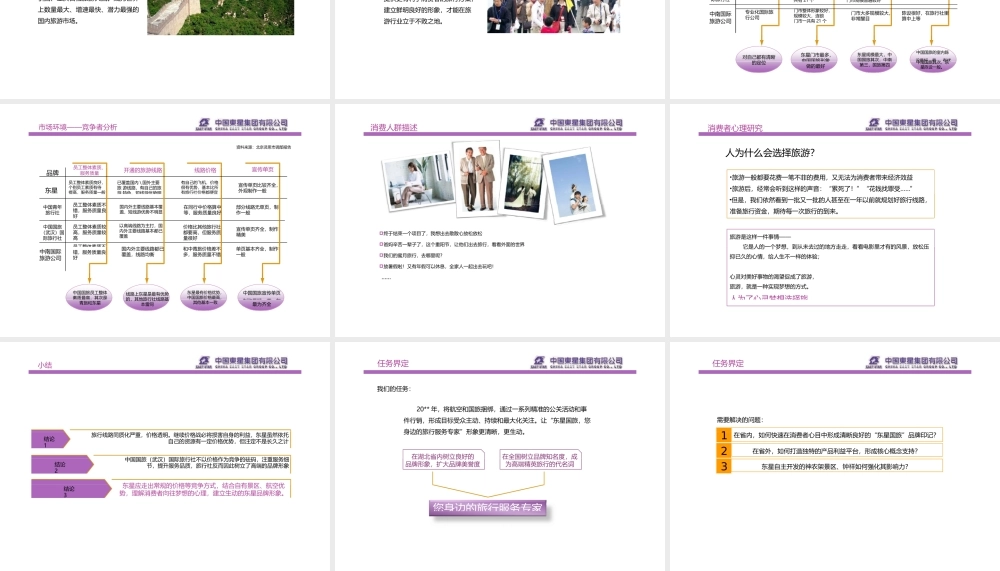Screen dimensions: 1000x571
Task: Click the 线路价格 column header
Action: pos(205,170)
